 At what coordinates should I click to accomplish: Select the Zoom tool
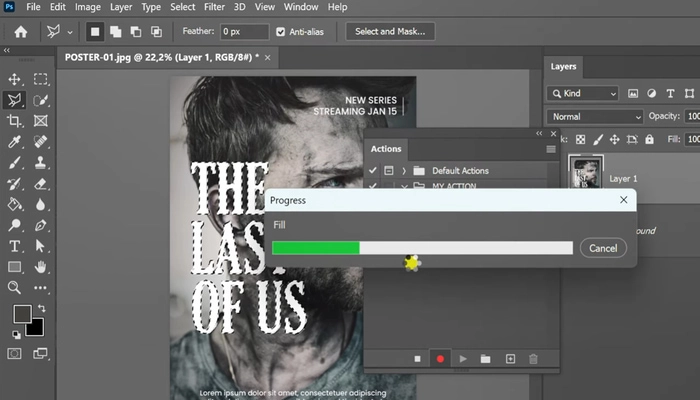14,288
